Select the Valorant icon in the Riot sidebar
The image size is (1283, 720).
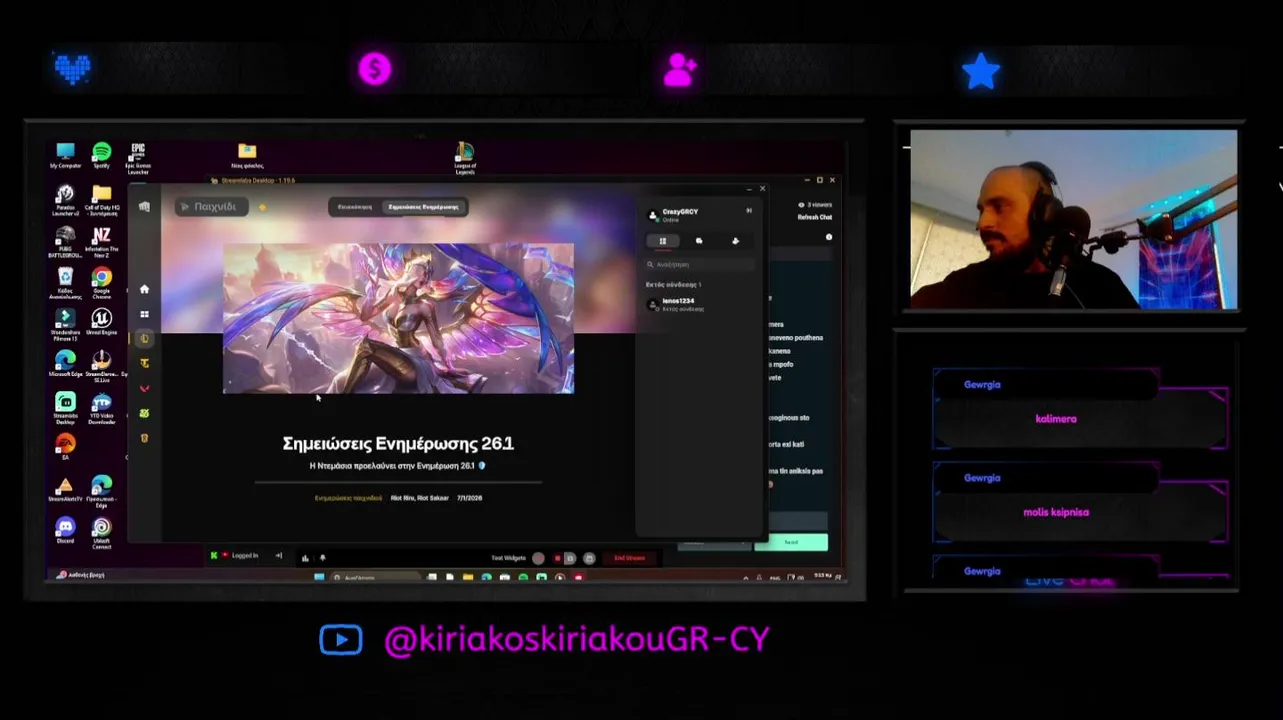(144, 388)
